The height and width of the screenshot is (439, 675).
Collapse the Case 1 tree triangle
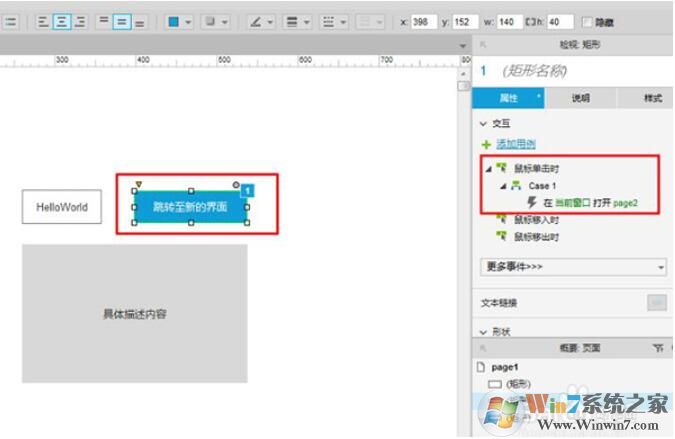[503, 186]
